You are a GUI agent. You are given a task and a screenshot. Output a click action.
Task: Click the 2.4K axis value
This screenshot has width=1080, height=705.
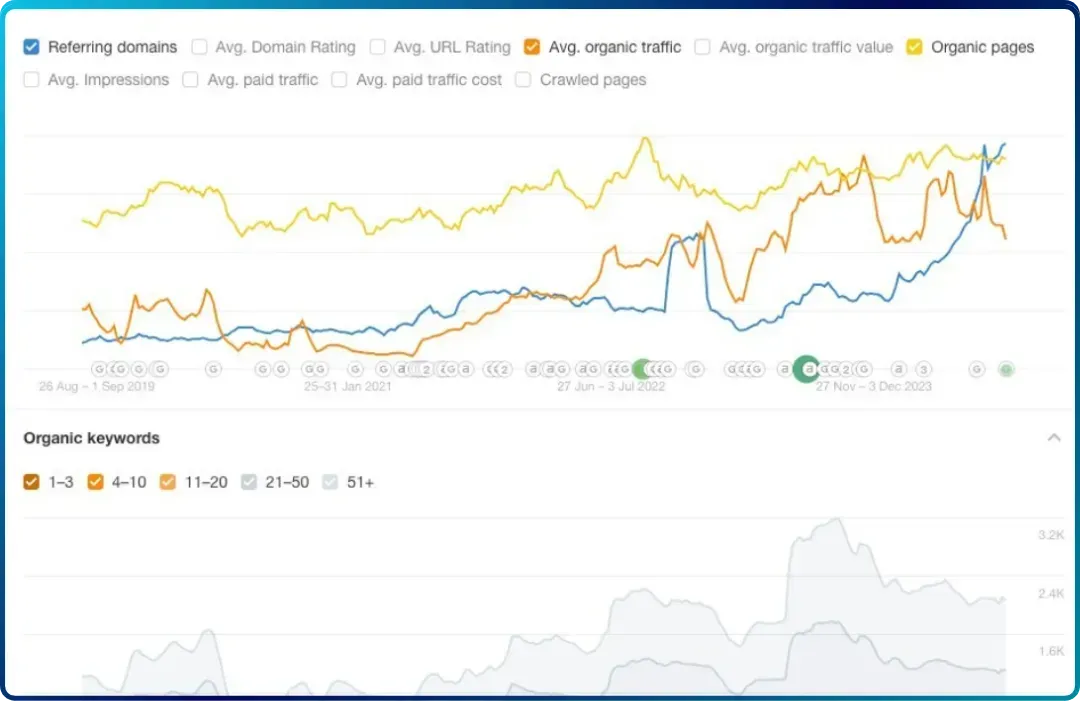(x=1051, y=593)
